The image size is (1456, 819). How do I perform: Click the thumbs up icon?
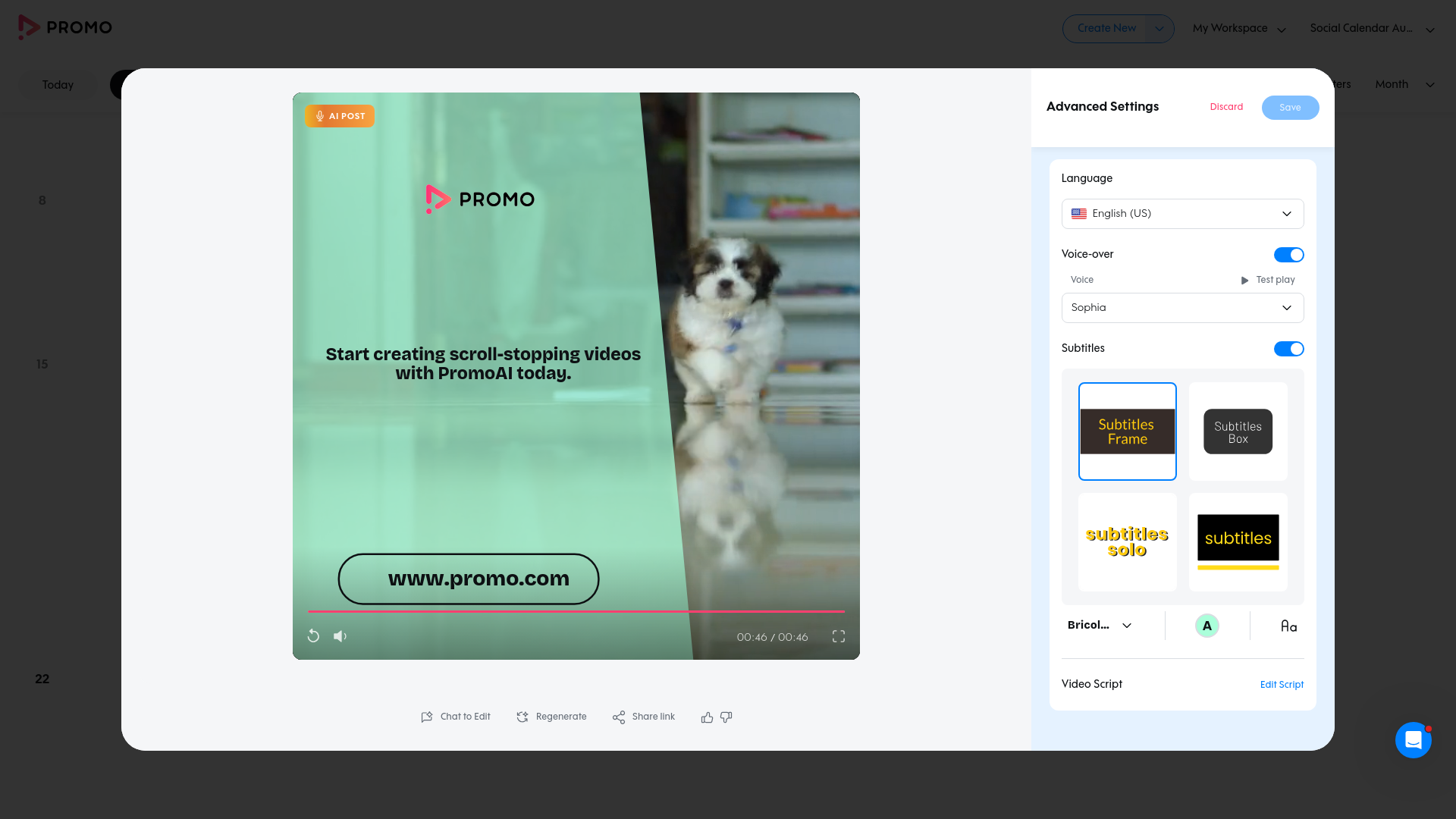point(707,717)
